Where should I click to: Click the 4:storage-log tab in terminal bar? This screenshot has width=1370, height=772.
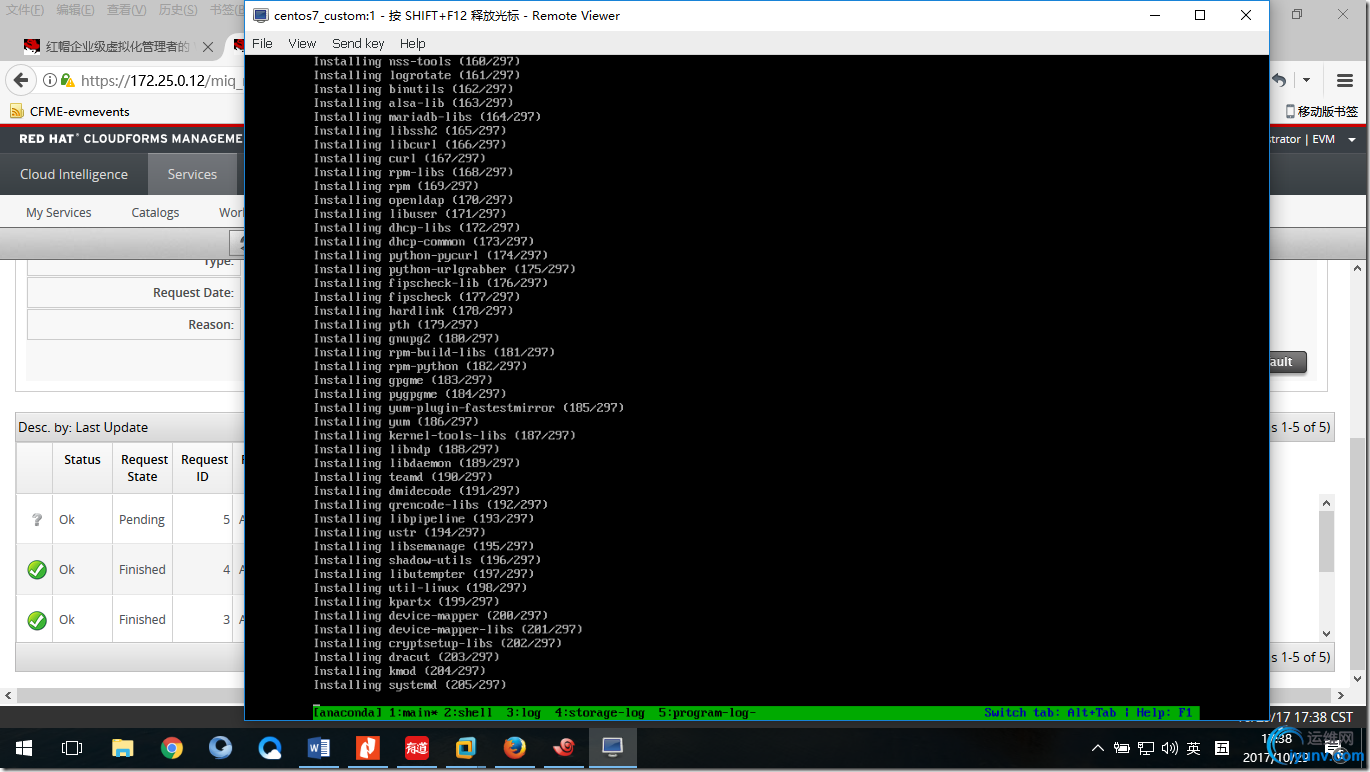600,712
